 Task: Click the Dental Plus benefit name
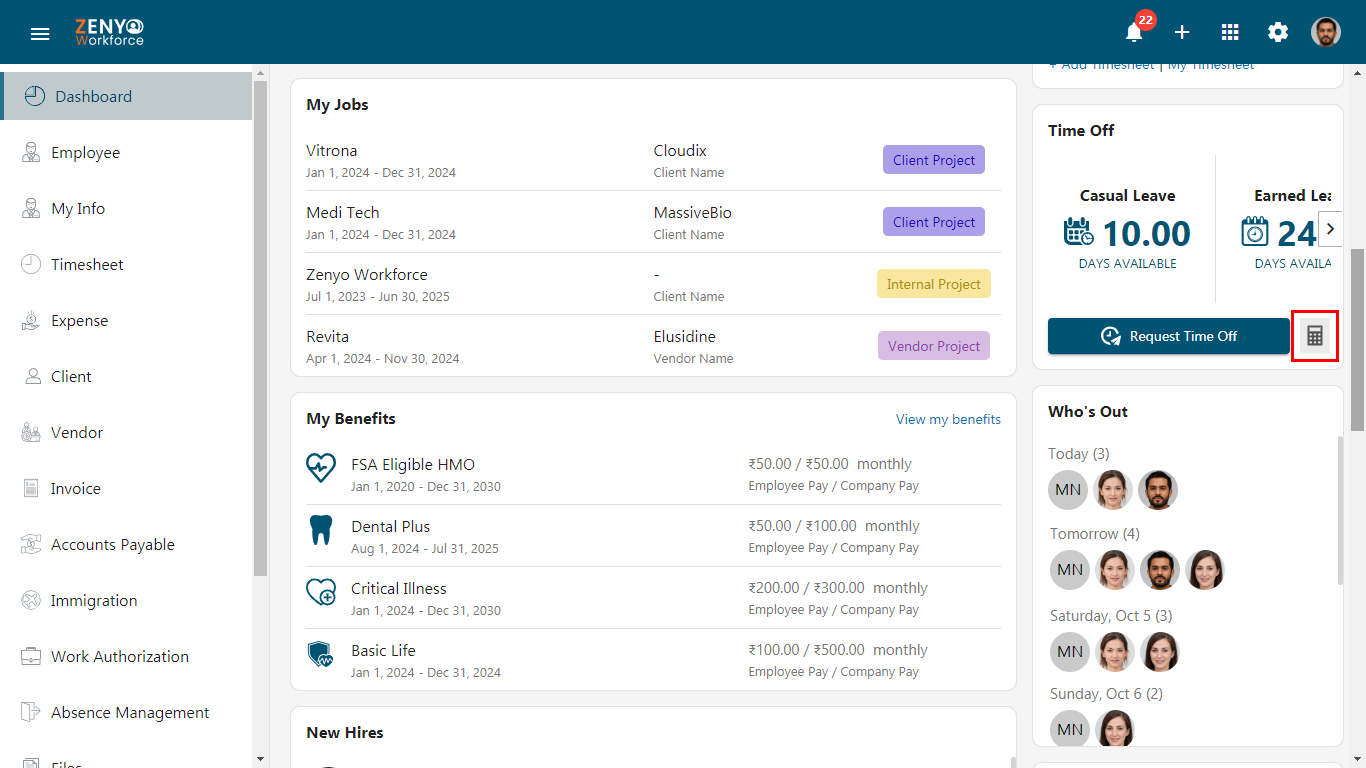(x=391, y=527)
